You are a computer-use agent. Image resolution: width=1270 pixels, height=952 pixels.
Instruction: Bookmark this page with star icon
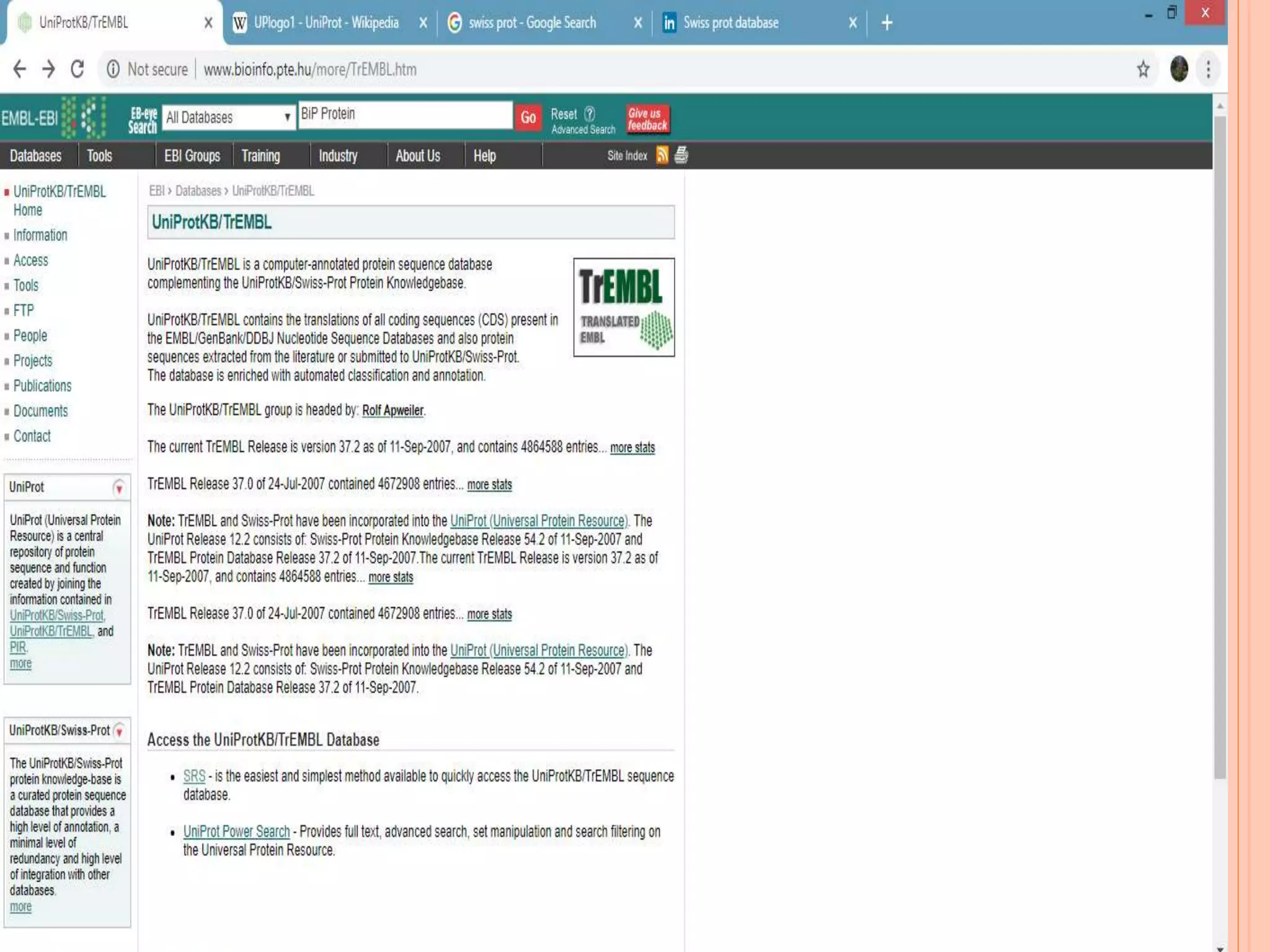pyautogui.click(x=1143, y=69)
